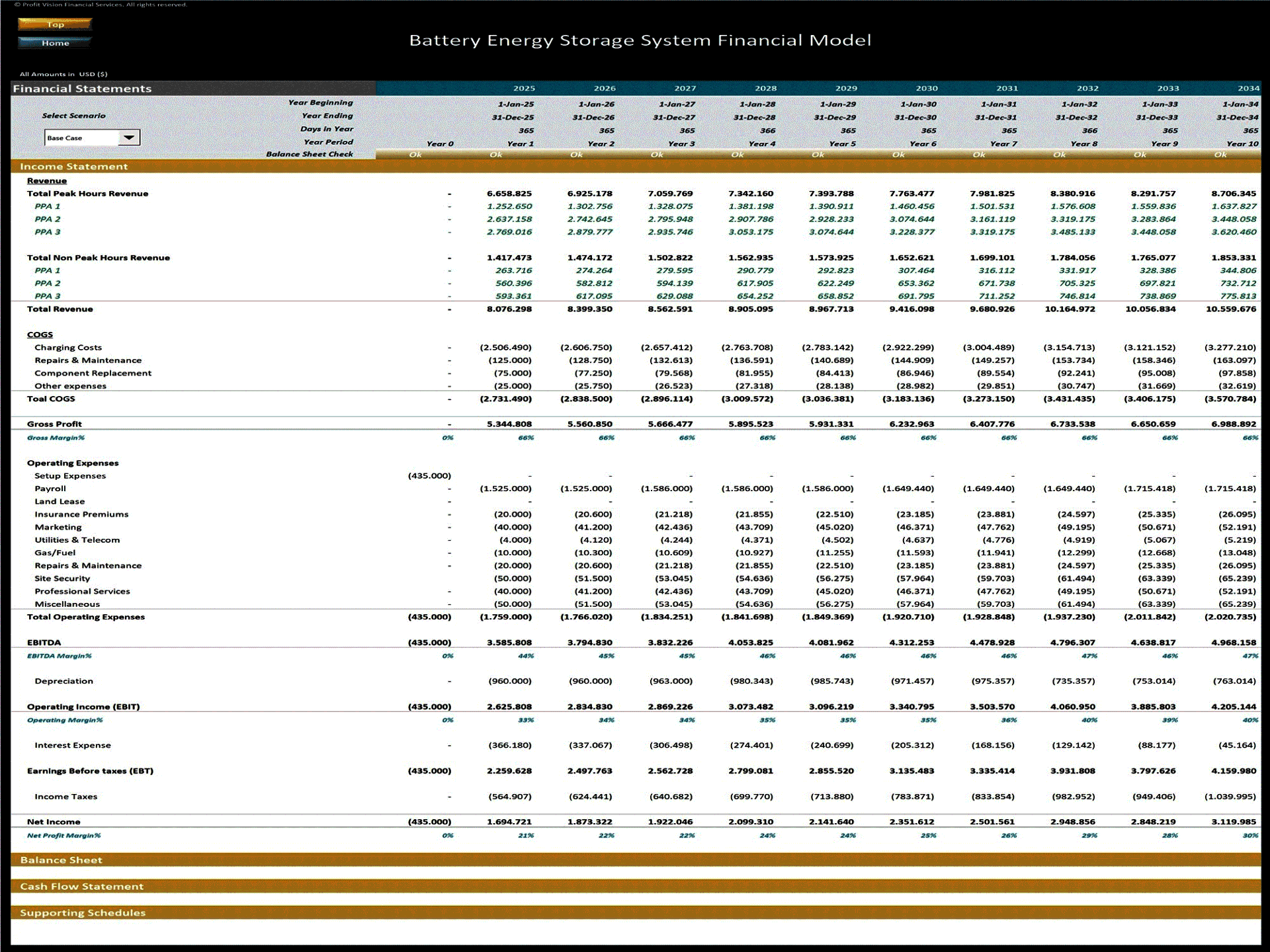Expand the Cash Flow Statement section

click(636, 887)
